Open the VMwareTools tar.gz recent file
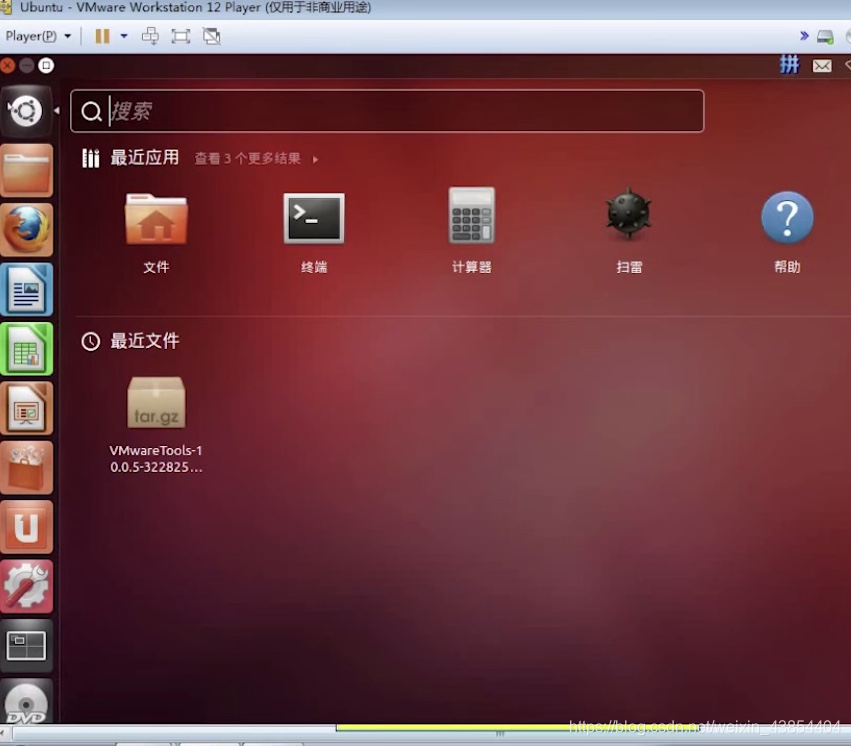Screen dimensions: 851x746 pos(156,425)
